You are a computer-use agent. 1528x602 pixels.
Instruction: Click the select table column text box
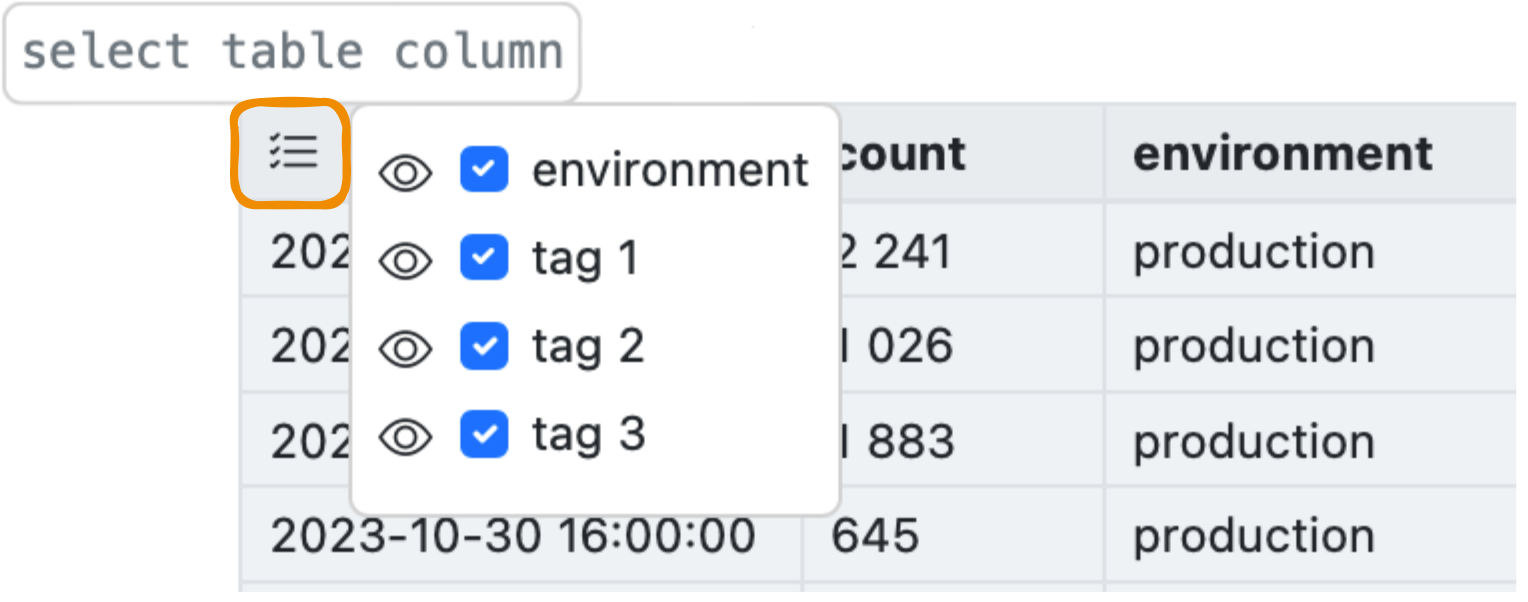pyautogui.click(x=292, y=52)
